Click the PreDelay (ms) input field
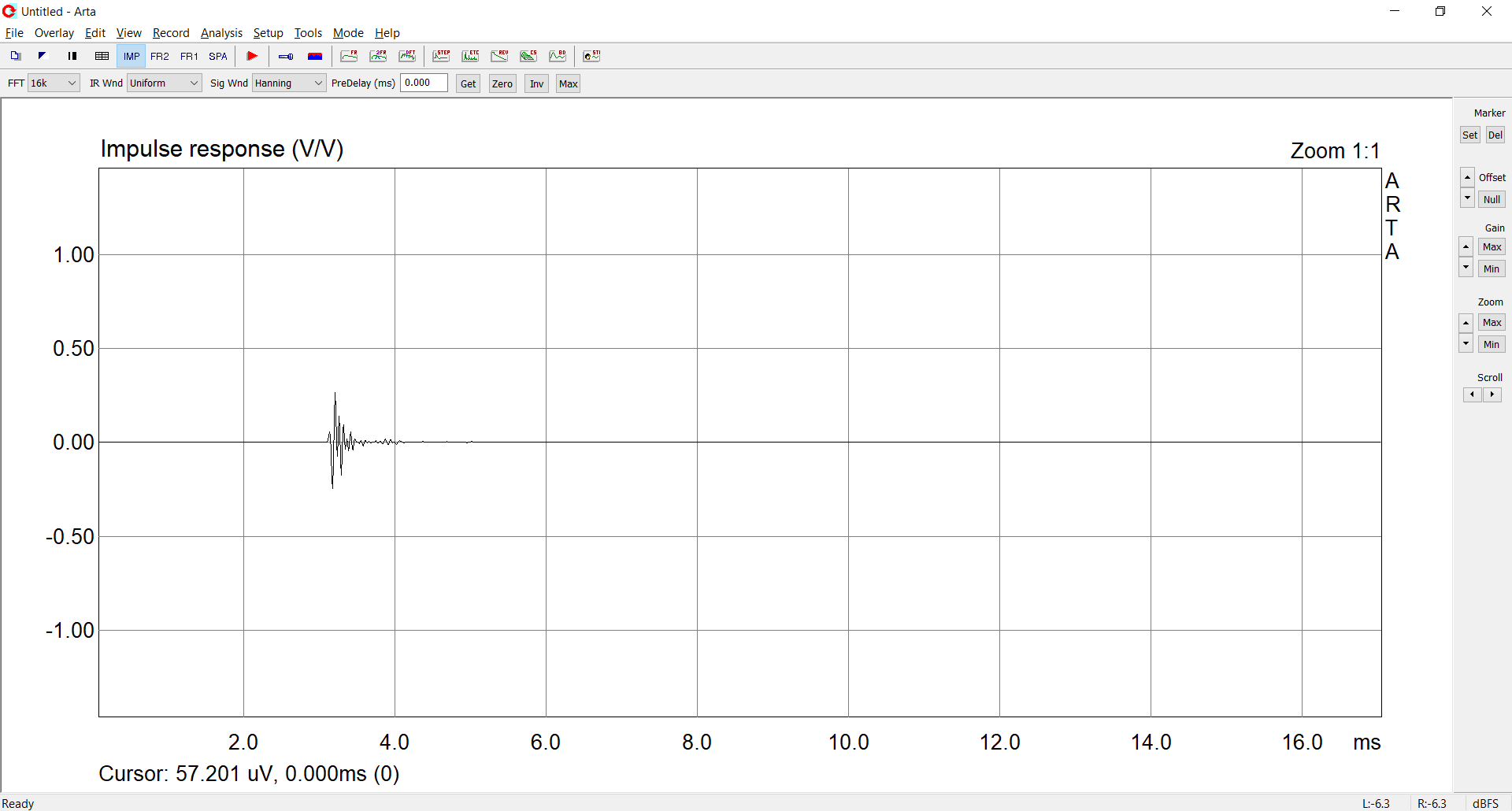The width and height of the screenshot is (1512, 811). tap(424, 83)
